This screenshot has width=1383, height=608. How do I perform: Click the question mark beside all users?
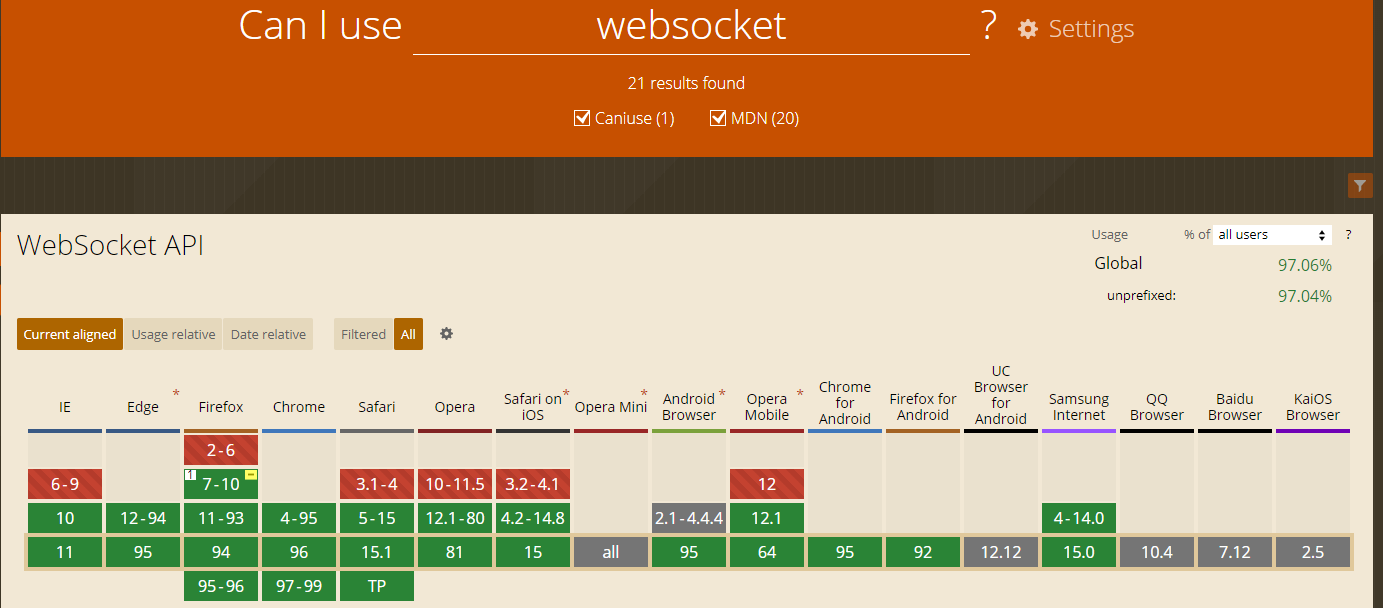click(1348, 235)
